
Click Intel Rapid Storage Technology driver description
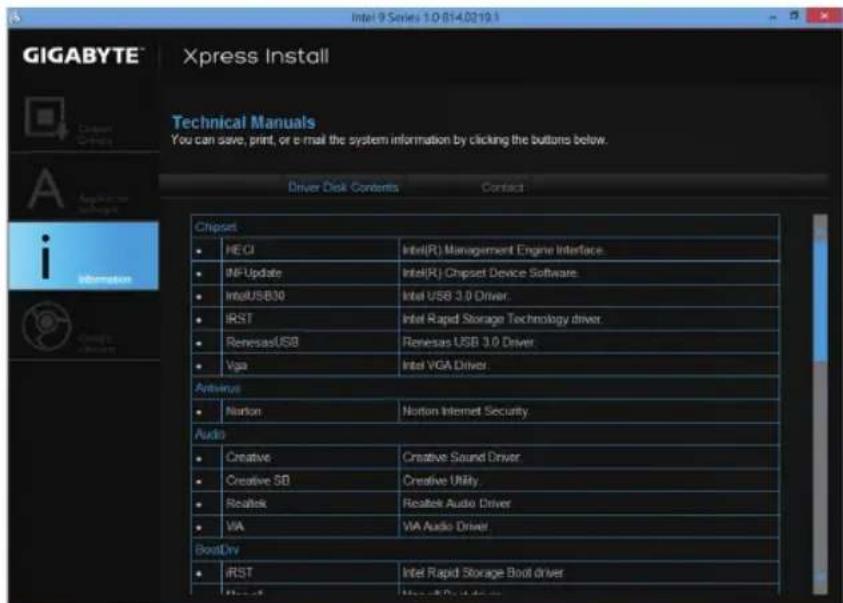502,320
